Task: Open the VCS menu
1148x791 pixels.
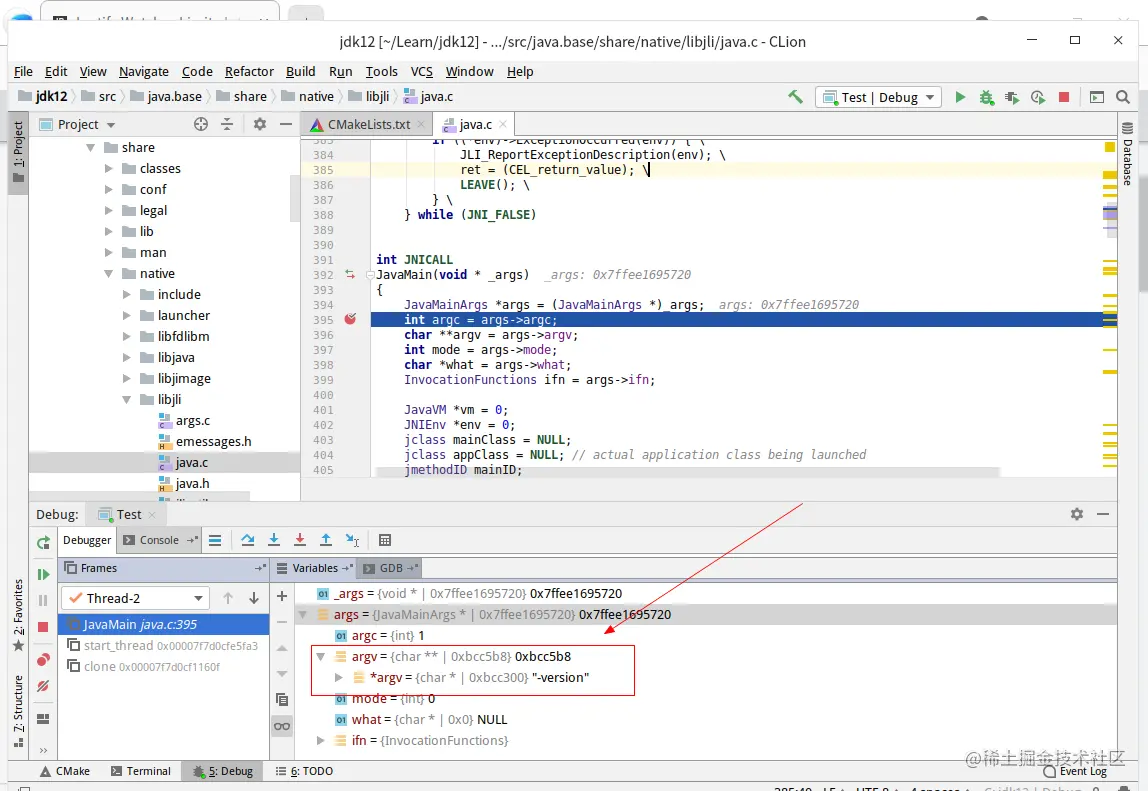Action: point(421,71)
